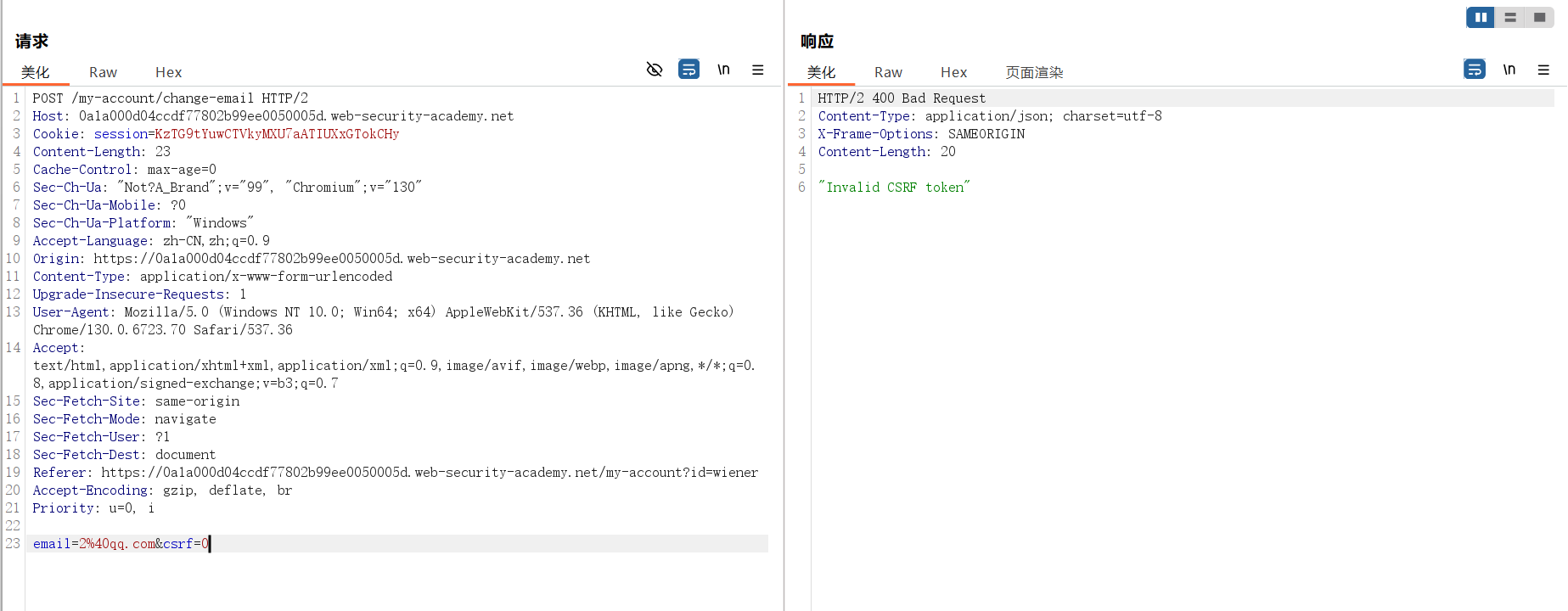Click the "Invalid CSRF token" response text

(x=894, y=188)
